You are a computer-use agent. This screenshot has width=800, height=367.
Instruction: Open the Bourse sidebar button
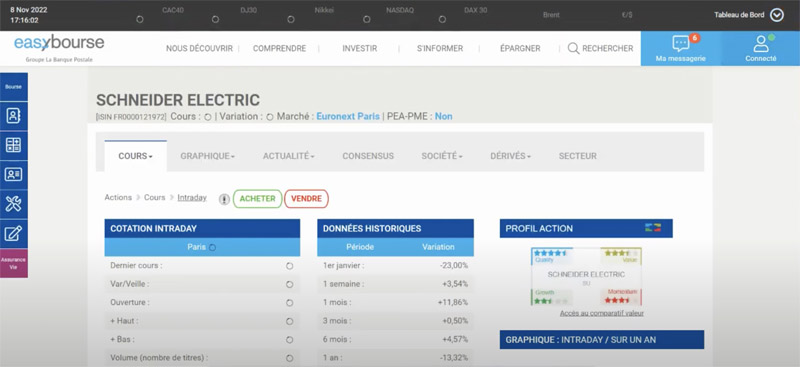(x=14, y=87)
